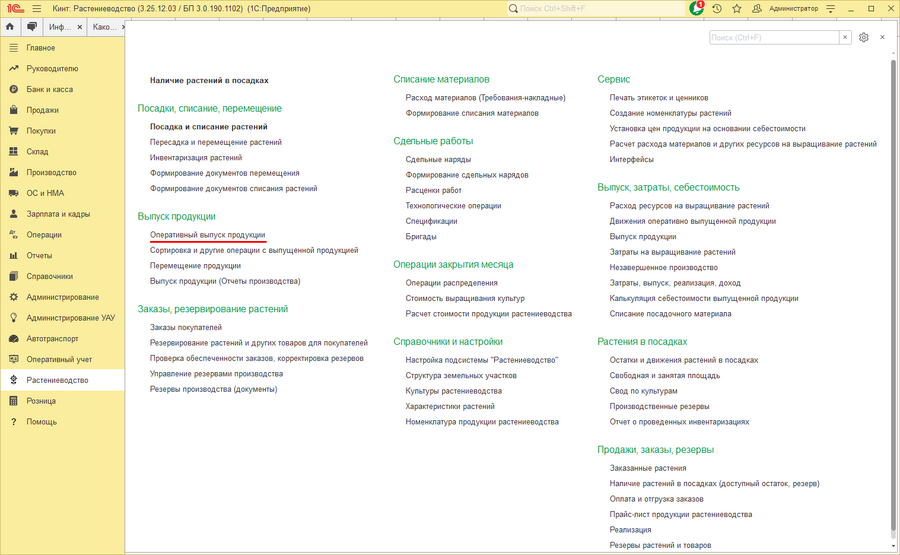900x555 pixels.
Task: Open Структура земельных участков
Action: click(x=461, y=375)
